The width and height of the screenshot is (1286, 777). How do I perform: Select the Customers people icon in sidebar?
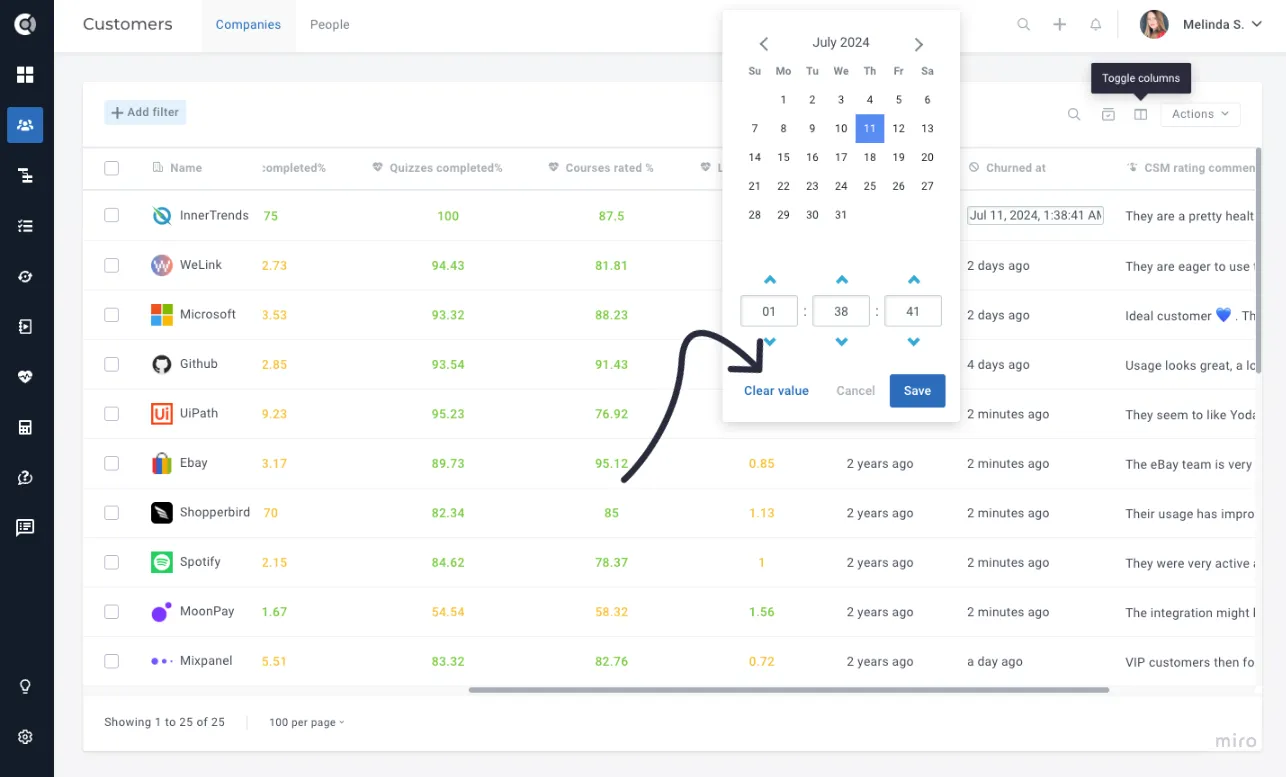(x=25, y=125)
